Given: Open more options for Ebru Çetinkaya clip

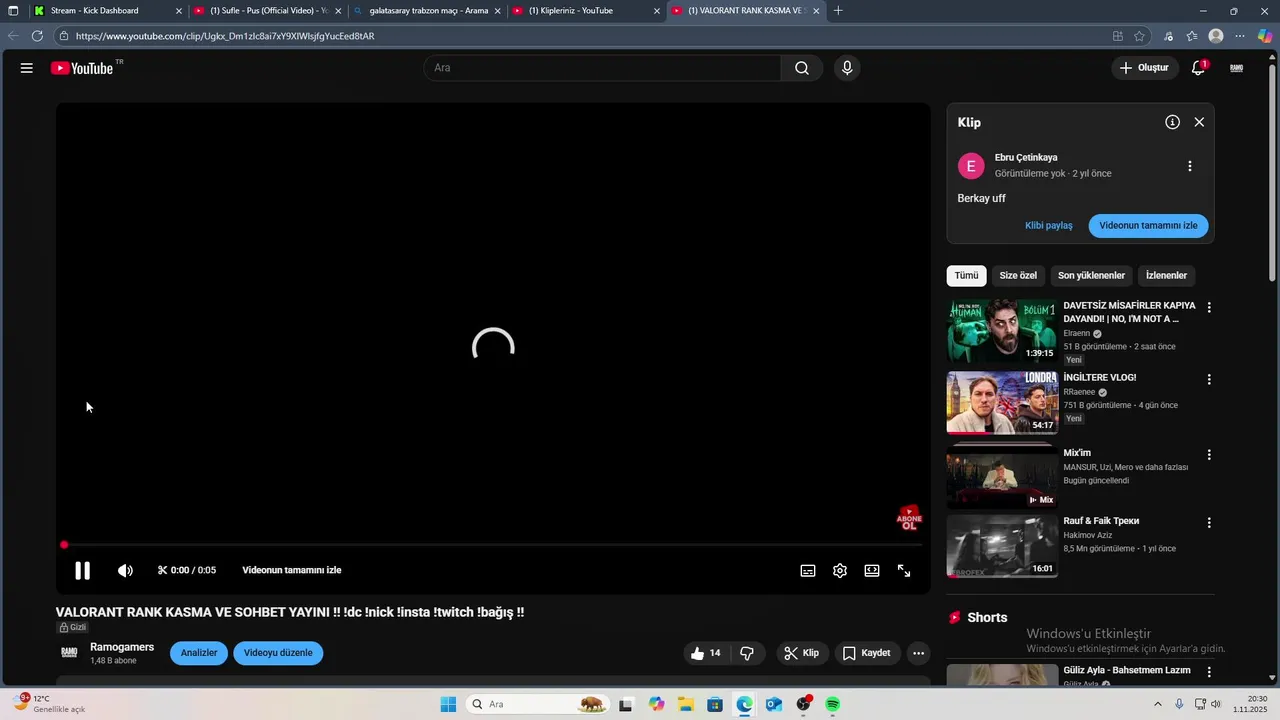Looking at the screenshot, I should click(1190, 166).
